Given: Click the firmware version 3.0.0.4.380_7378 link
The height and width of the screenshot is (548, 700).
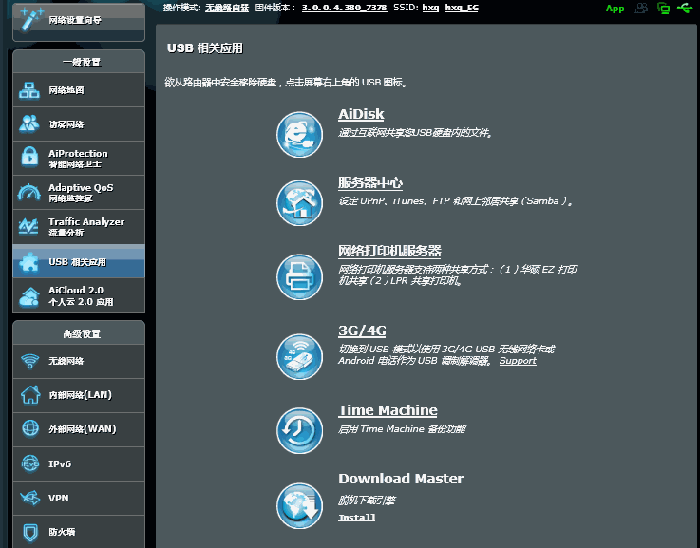Looking at the screenshot, I should pos(345,8).
